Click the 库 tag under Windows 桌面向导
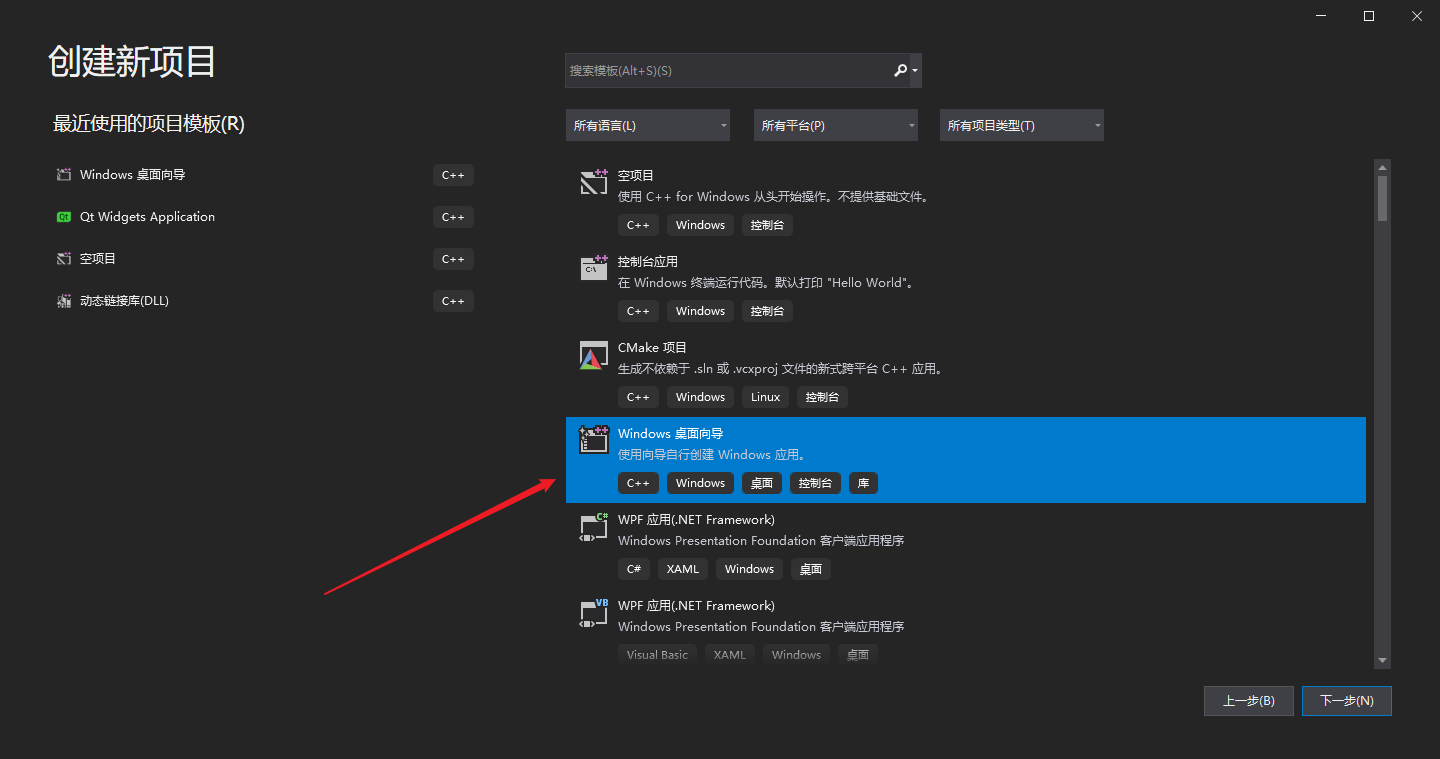1440x759 pixels. coord(863,483)
